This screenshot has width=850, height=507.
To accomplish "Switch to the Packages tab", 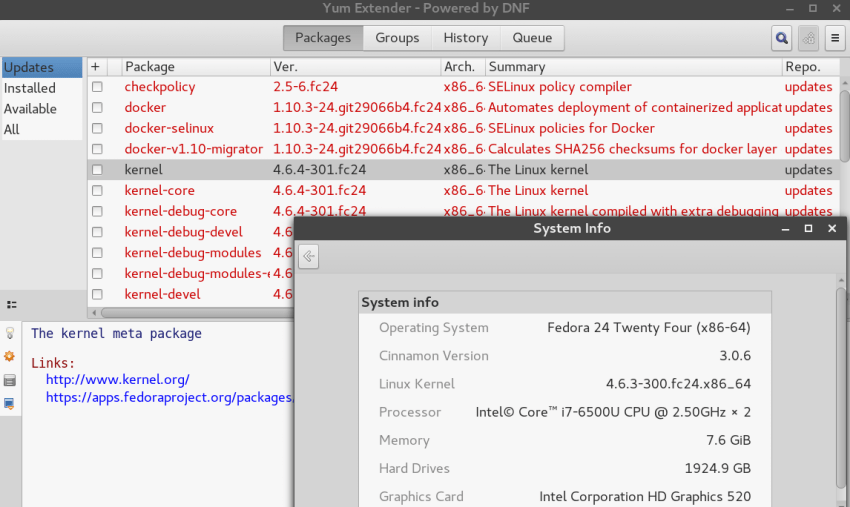I will point(323,38).
